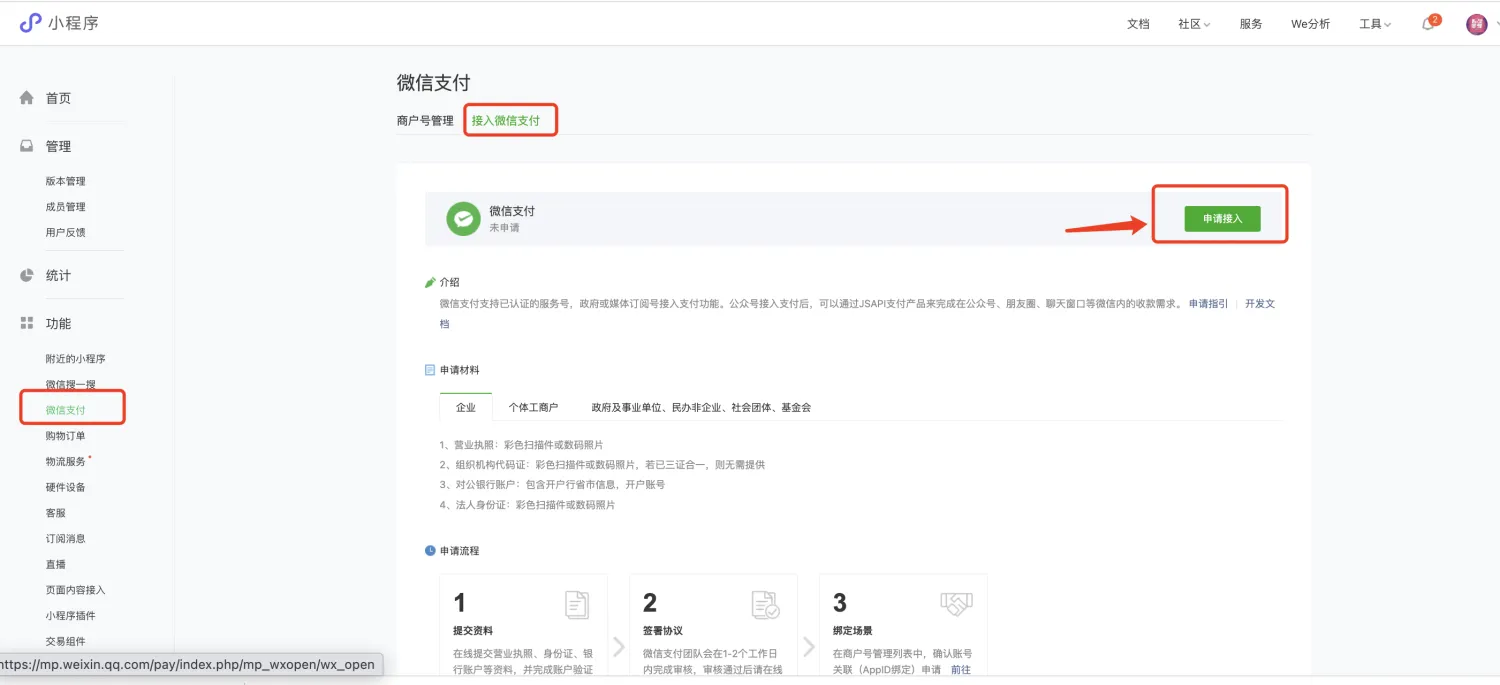Click the 统计 pie chart icon
This screenshot has height=685, width=1500.
tap(27, 275)
